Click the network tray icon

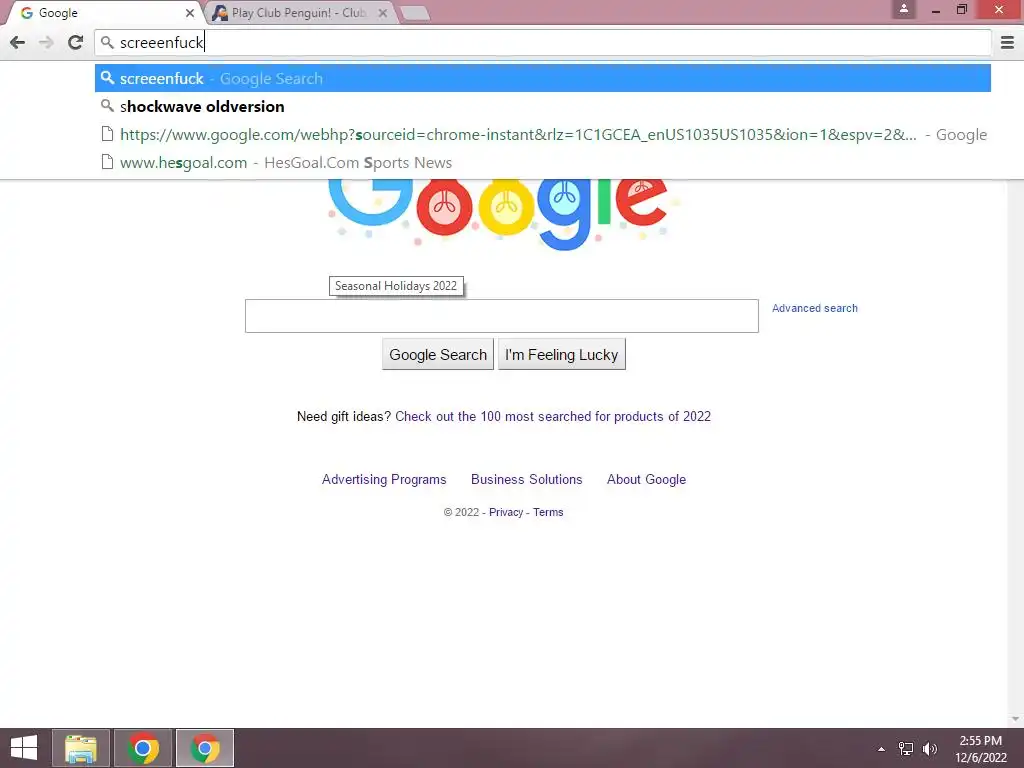coord(906,749)
